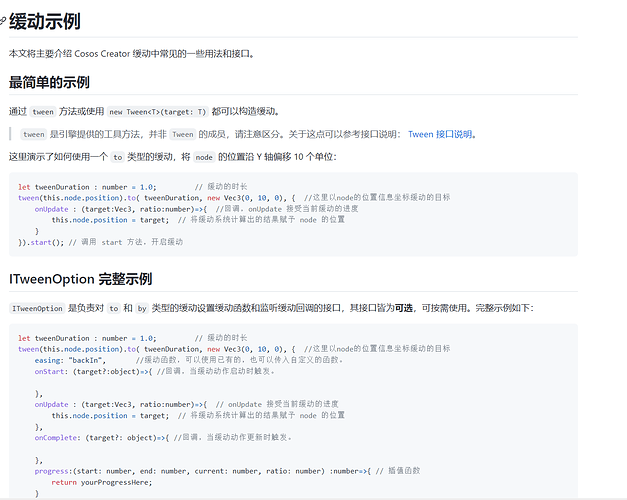Open the Tween 接口说明 link
The width and height of the screenshot is (627, 500).
tap(440, 134)
